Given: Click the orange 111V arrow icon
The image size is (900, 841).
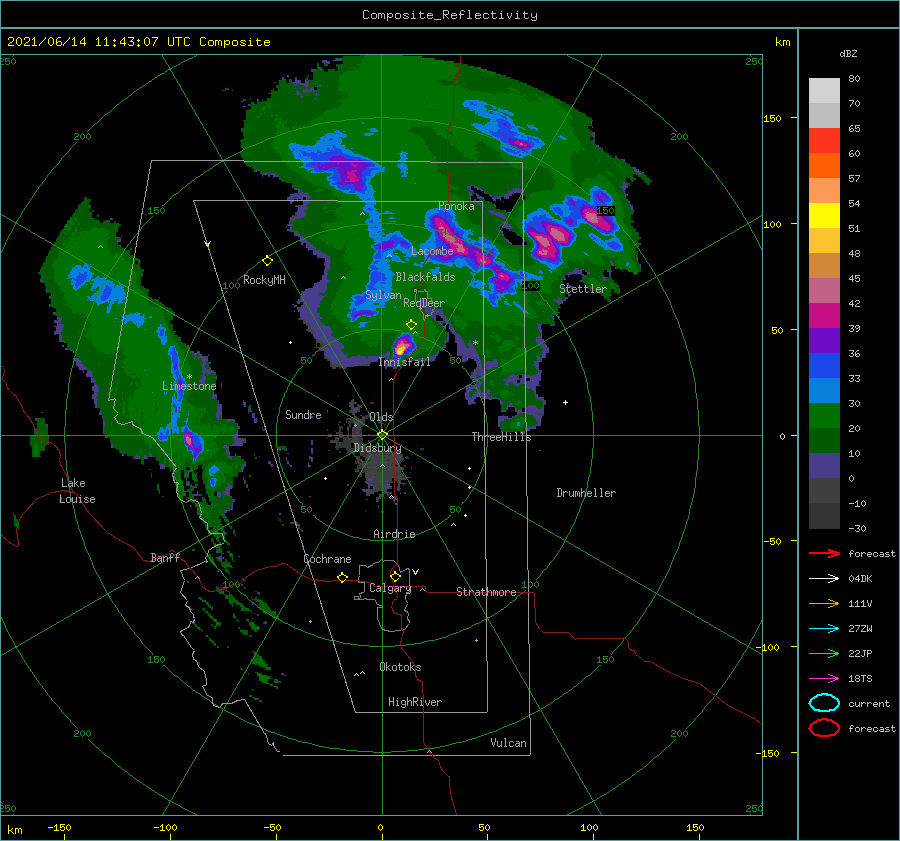Looking at the screenshot, I should pyautogui.click(x=824, y=603).
